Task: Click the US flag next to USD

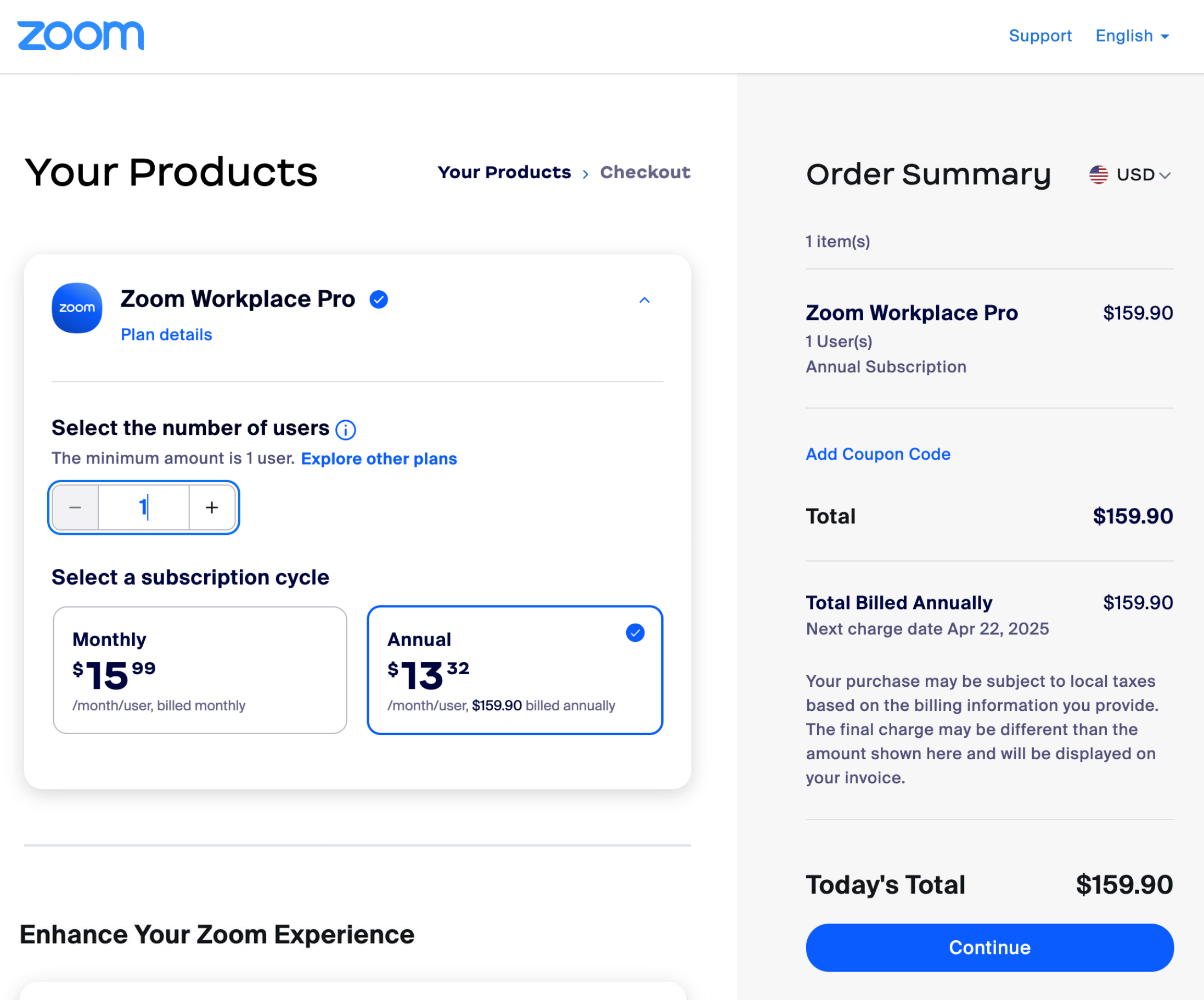Action: point(1098,174)
